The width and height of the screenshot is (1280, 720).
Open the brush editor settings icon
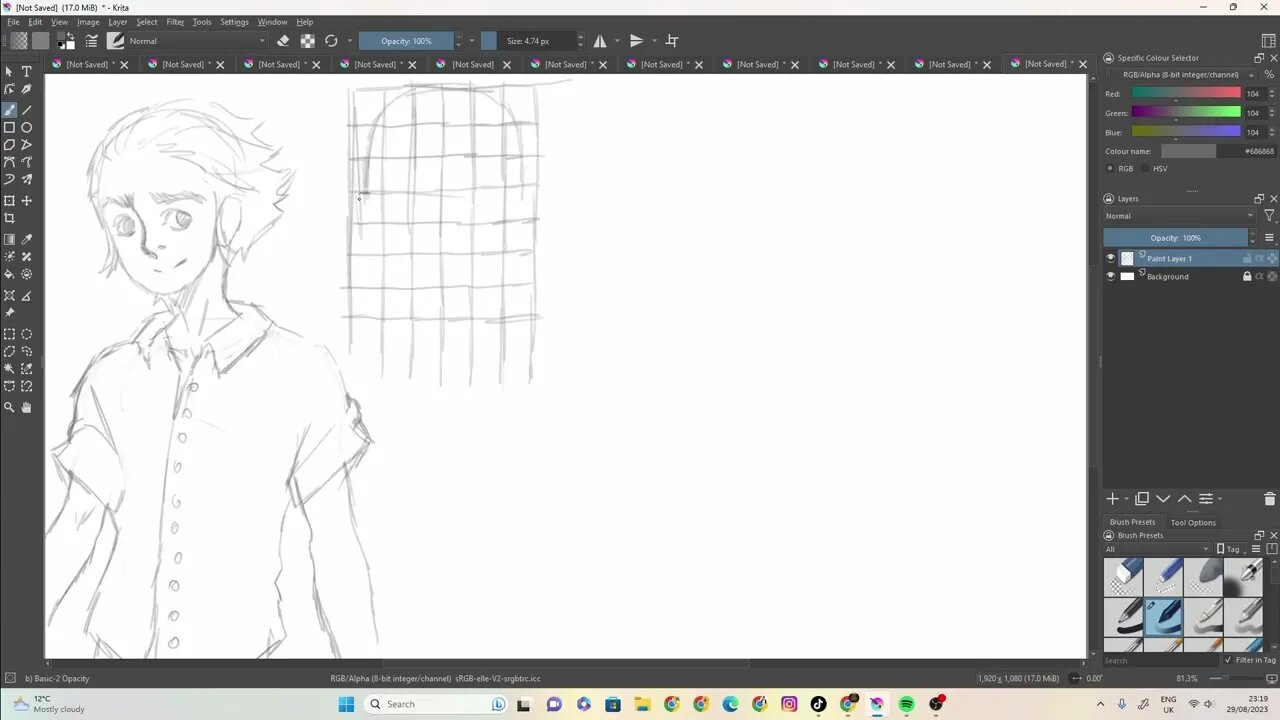(91, 41)
